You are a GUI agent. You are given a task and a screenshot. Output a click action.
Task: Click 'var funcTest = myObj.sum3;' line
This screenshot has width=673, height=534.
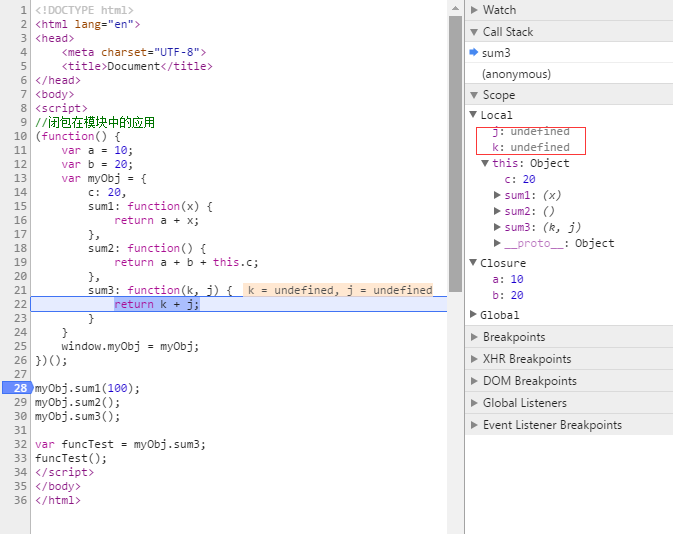[120, 444]
